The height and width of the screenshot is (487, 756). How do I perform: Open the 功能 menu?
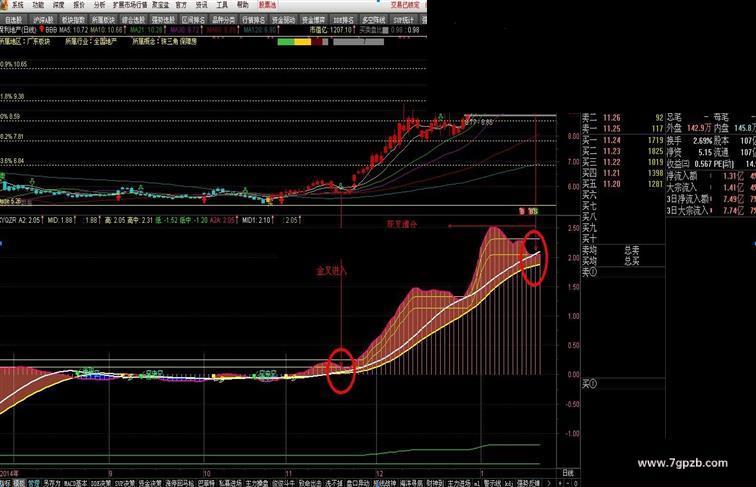(38, 5)
